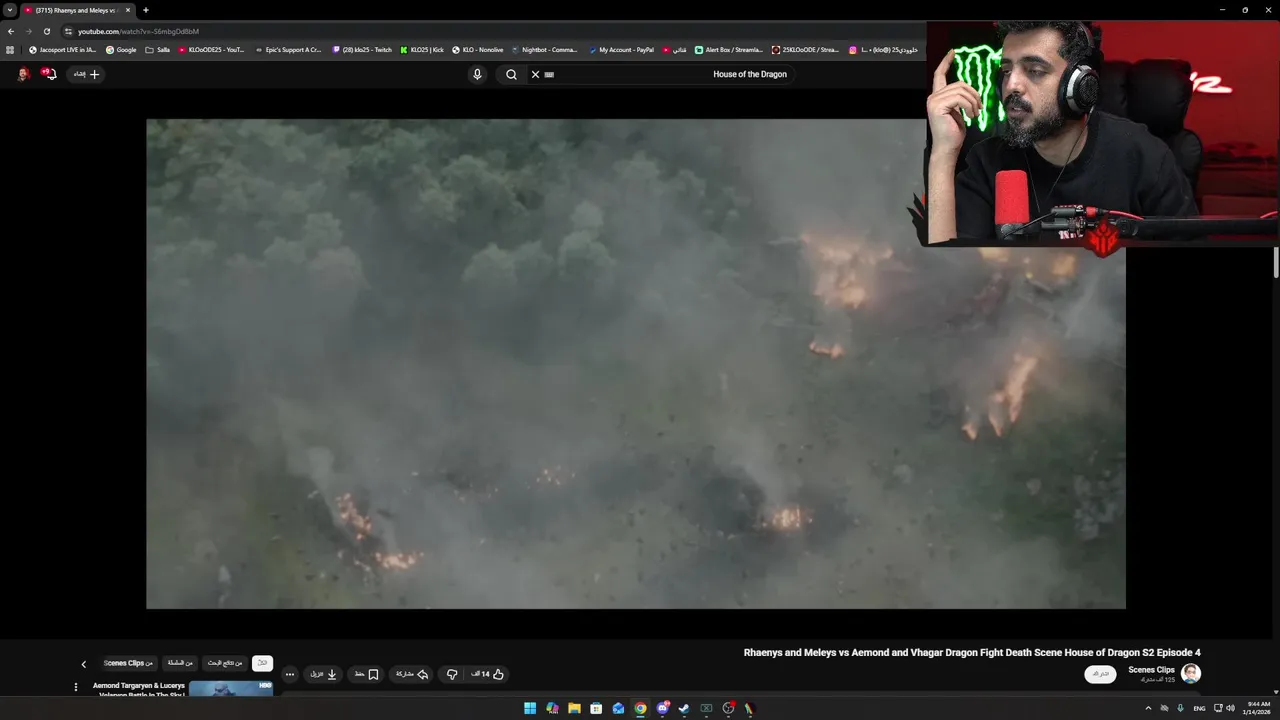The height and width of the screenshot is (720, 1280).
Task: Close the Rhaenys and Meleys tab
Action: [x=127, y=10]
